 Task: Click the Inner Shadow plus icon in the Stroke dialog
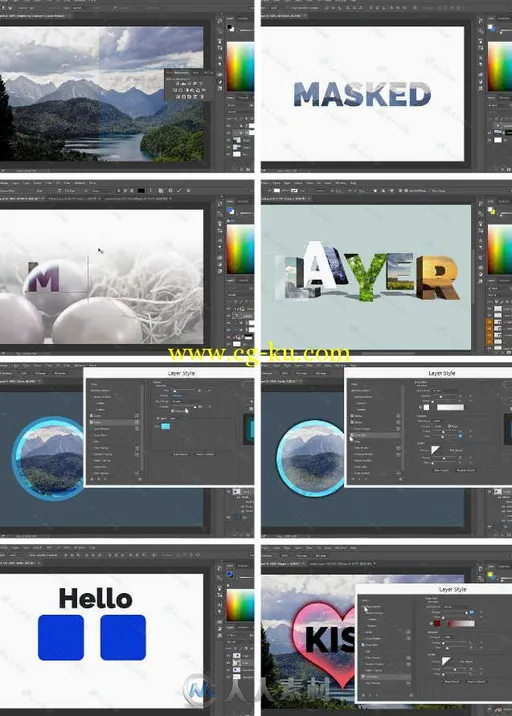[x=137, y=429]
